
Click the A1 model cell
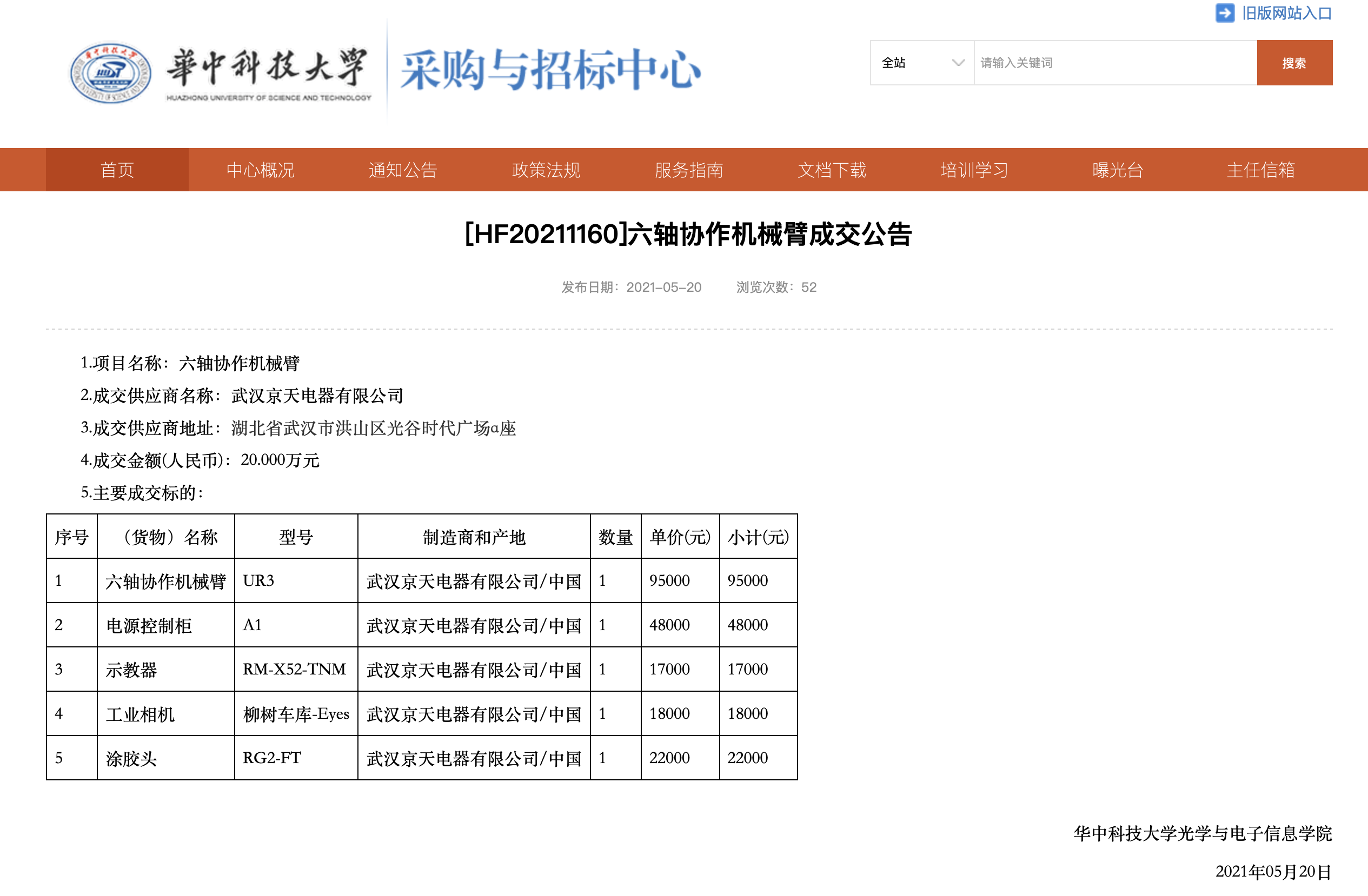[x=296, y=625]
